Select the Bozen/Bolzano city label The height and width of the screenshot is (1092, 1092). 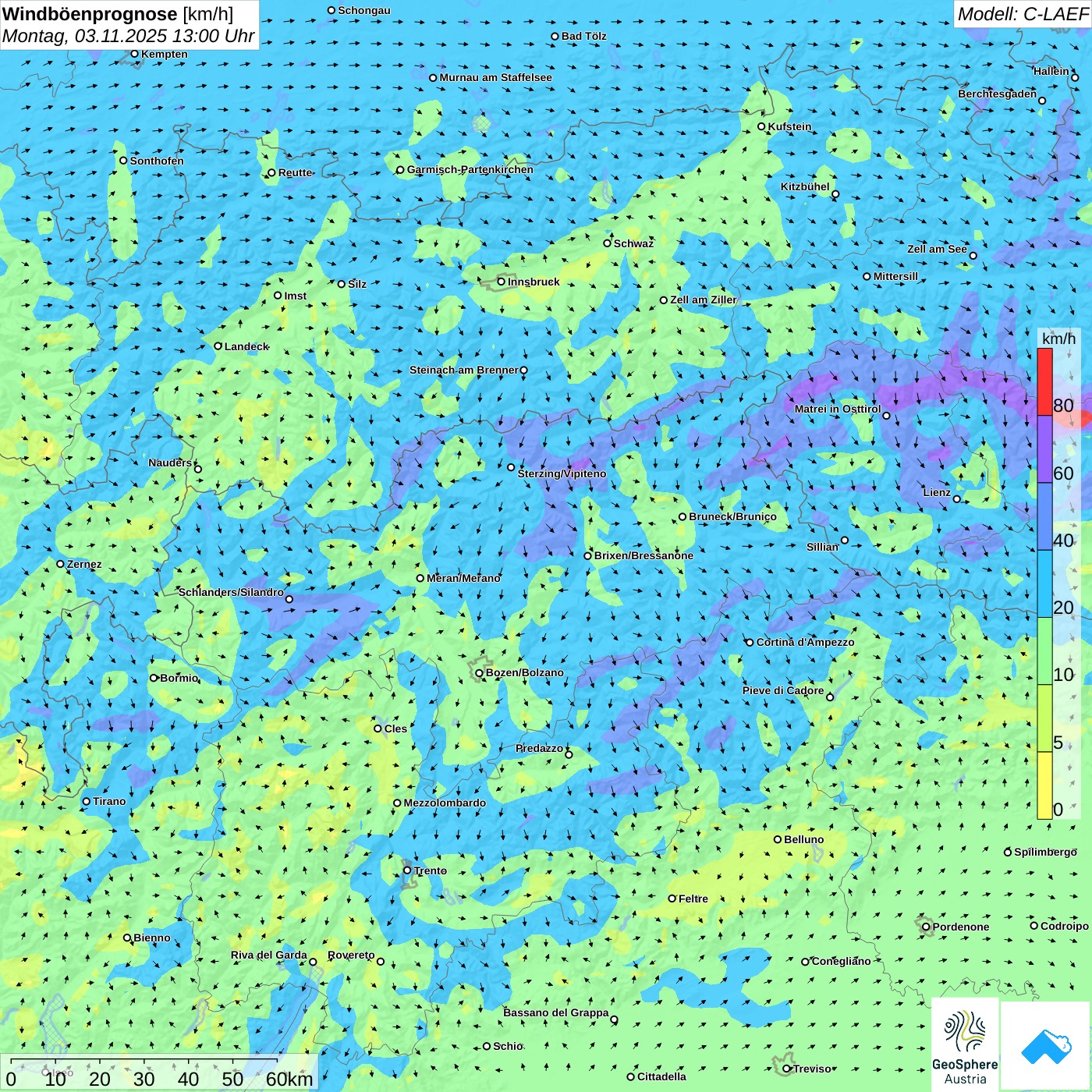click(x=524, y=672)
